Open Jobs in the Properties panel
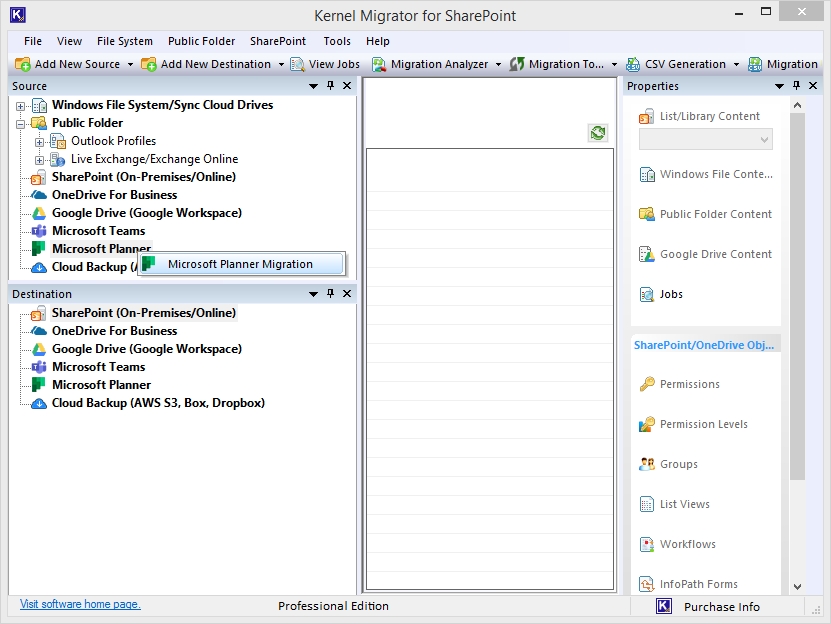The height and width of the screenshot is (624, 831). click(671, 294)
